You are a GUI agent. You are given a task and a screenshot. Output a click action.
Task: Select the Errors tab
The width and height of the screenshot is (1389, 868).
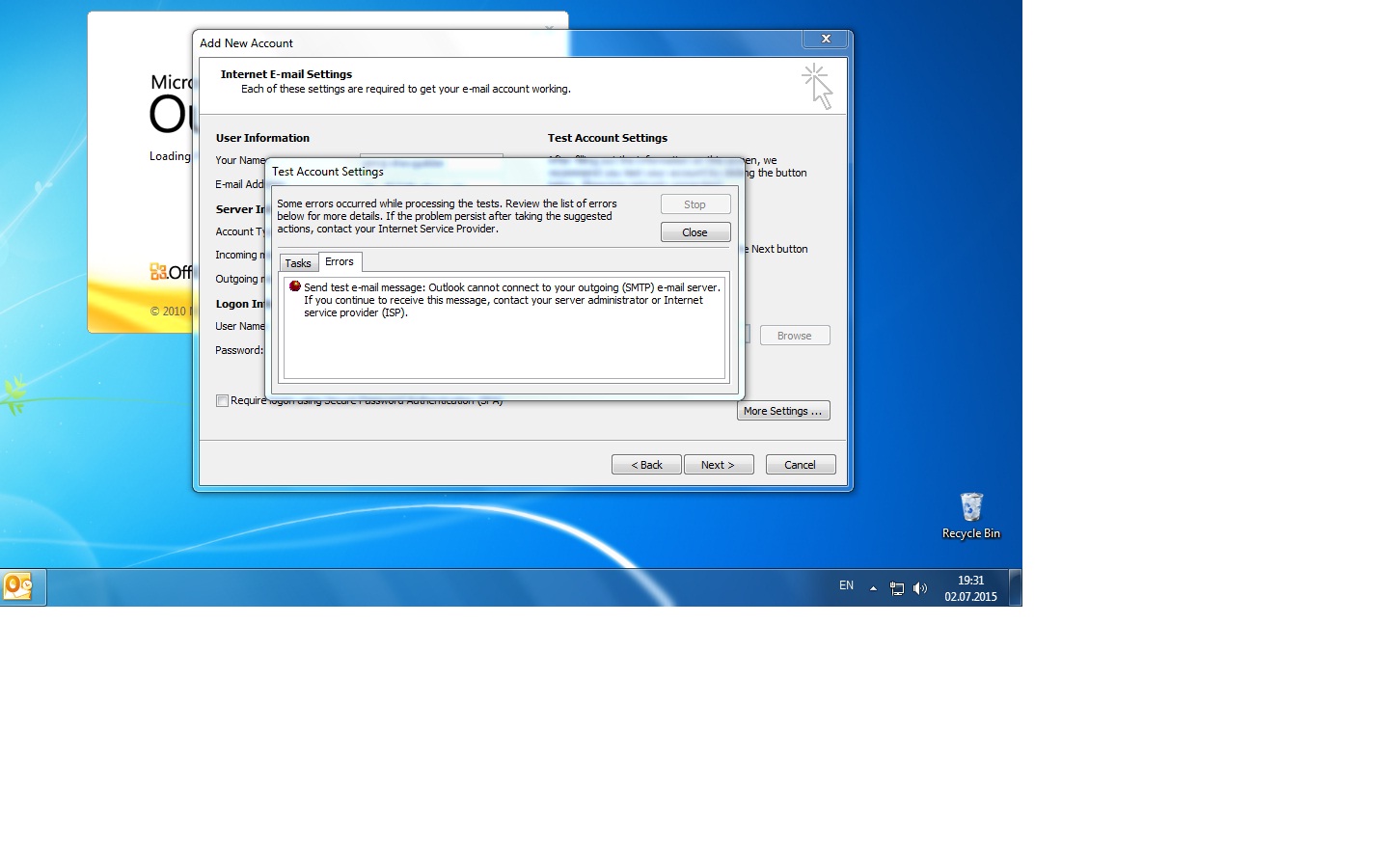tap(340, 261)
